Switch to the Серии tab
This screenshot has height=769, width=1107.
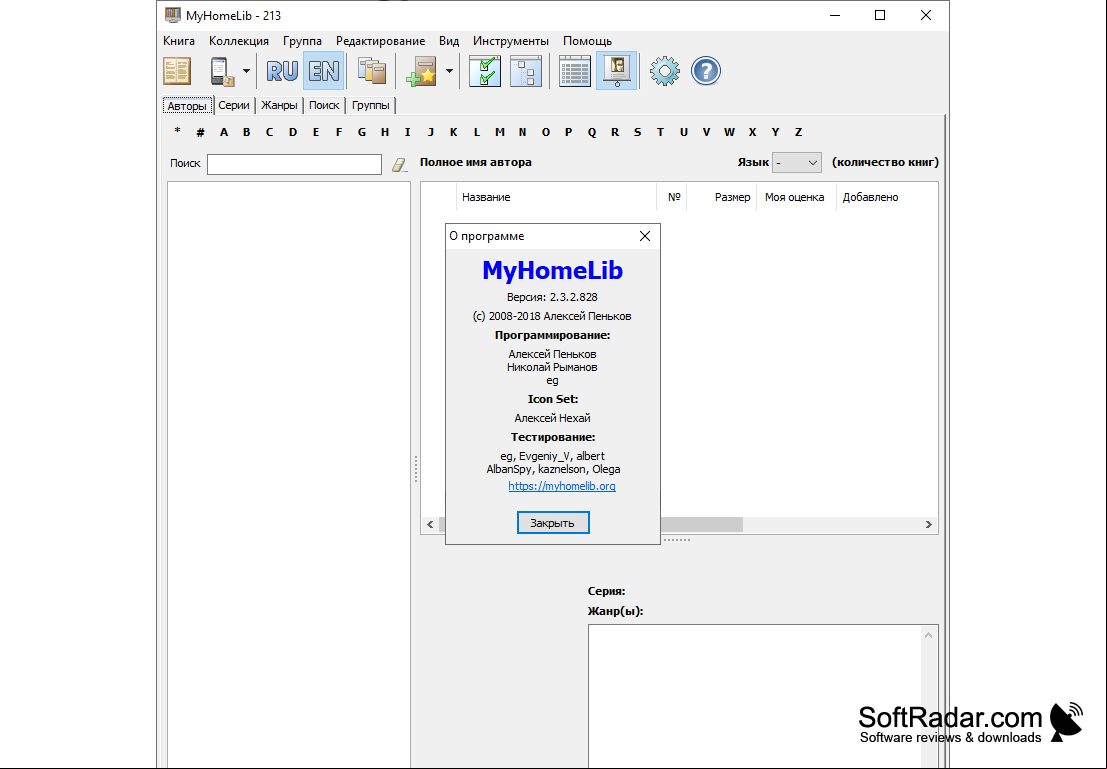pyautogui.click(x=234, y=105)
